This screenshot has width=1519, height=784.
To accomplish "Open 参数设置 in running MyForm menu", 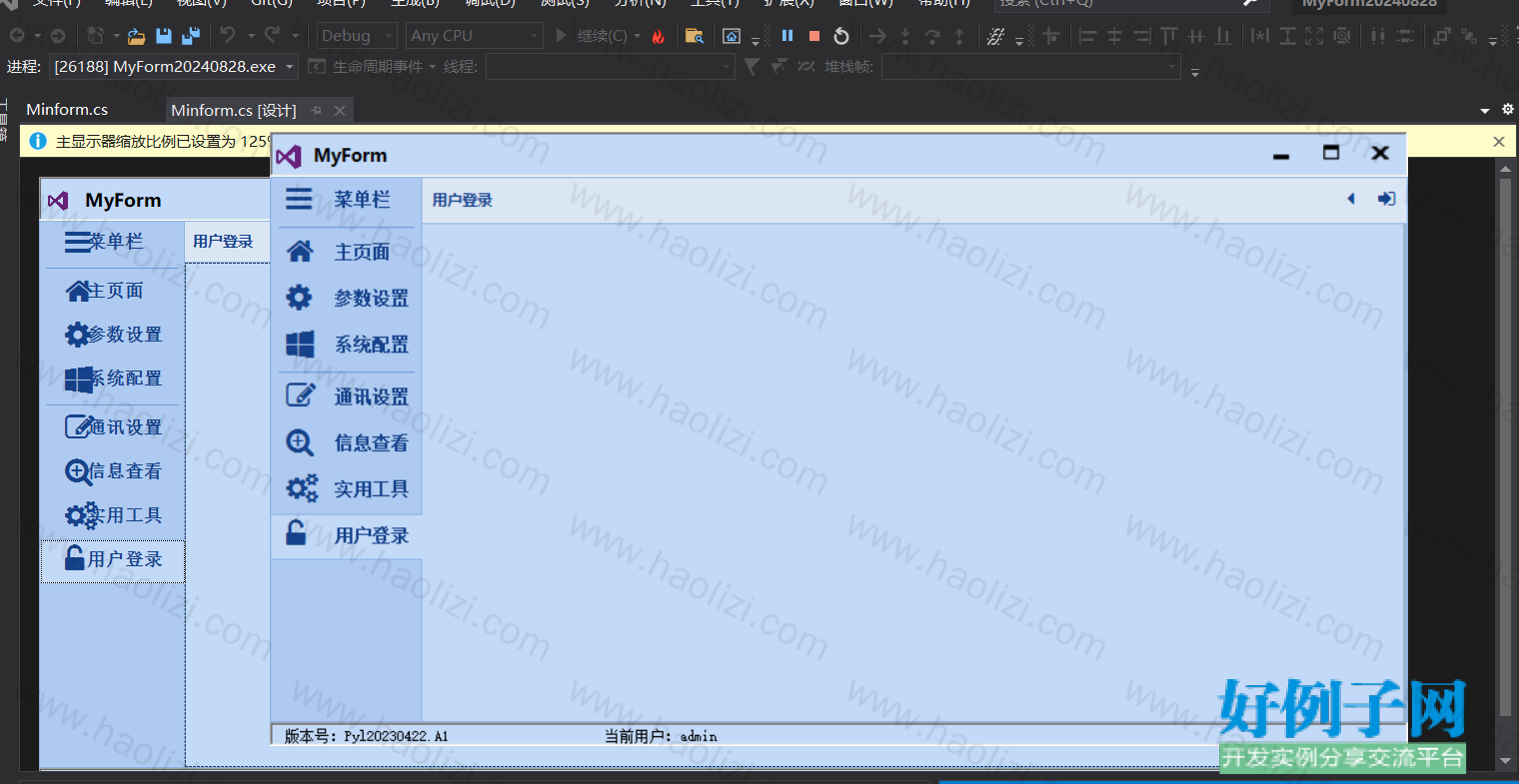I will tap(347, 298).
